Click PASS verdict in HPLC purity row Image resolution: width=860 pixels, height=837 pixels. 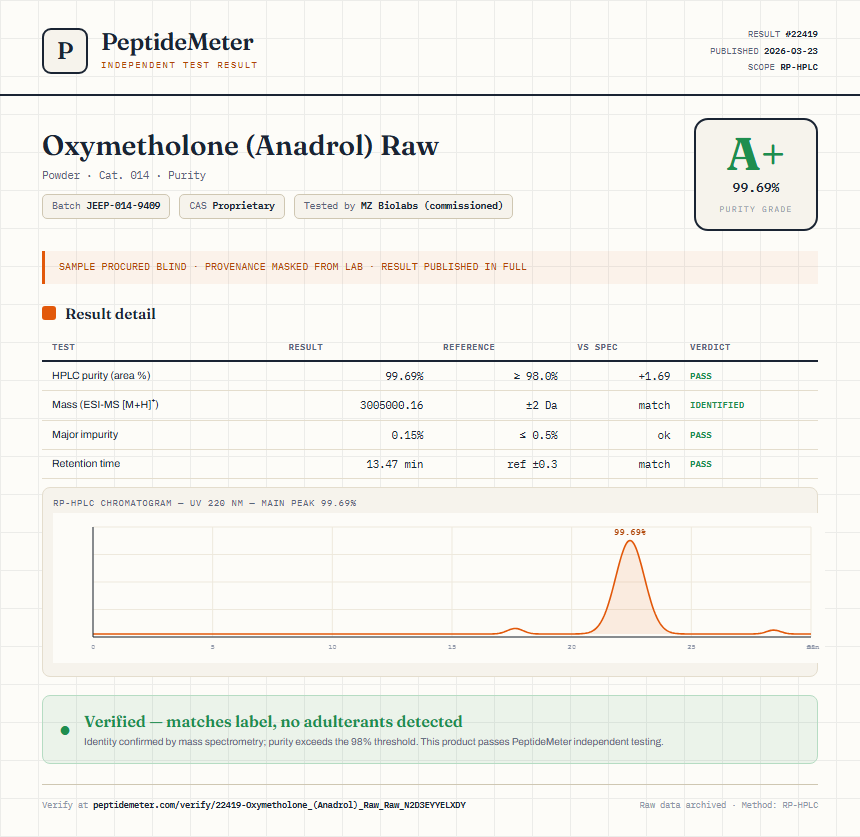tap(700, 376)
